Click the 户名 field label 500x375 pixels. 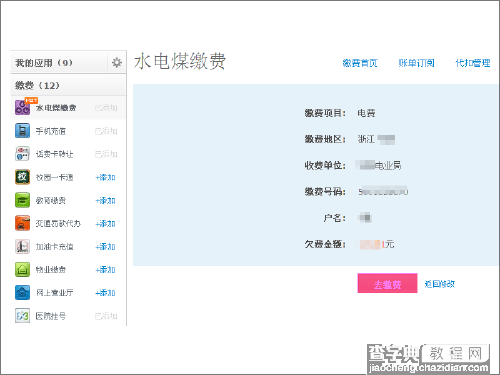[334, 218]
